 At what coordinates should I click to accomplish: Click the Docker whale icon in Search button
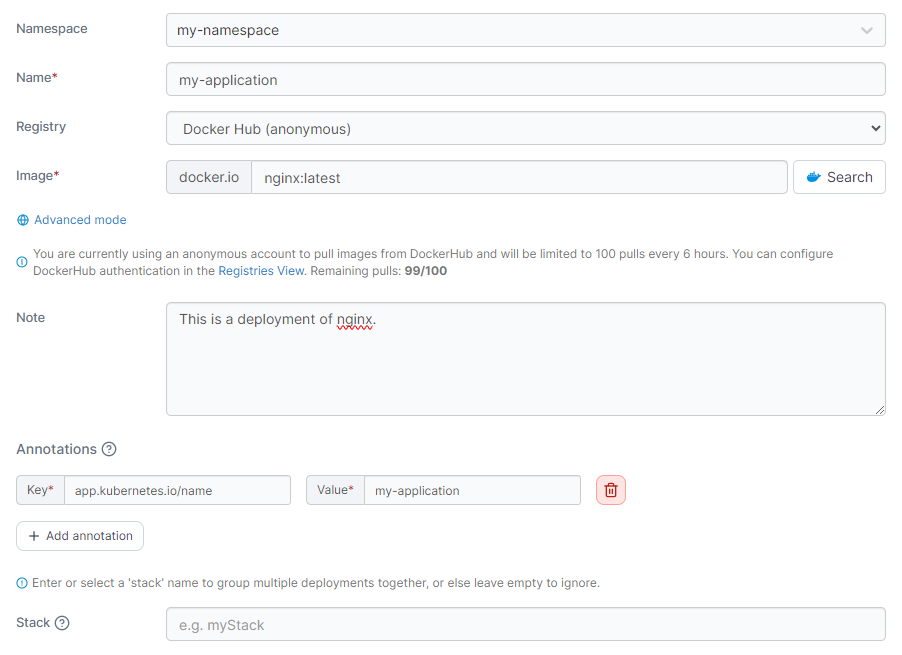813,177
